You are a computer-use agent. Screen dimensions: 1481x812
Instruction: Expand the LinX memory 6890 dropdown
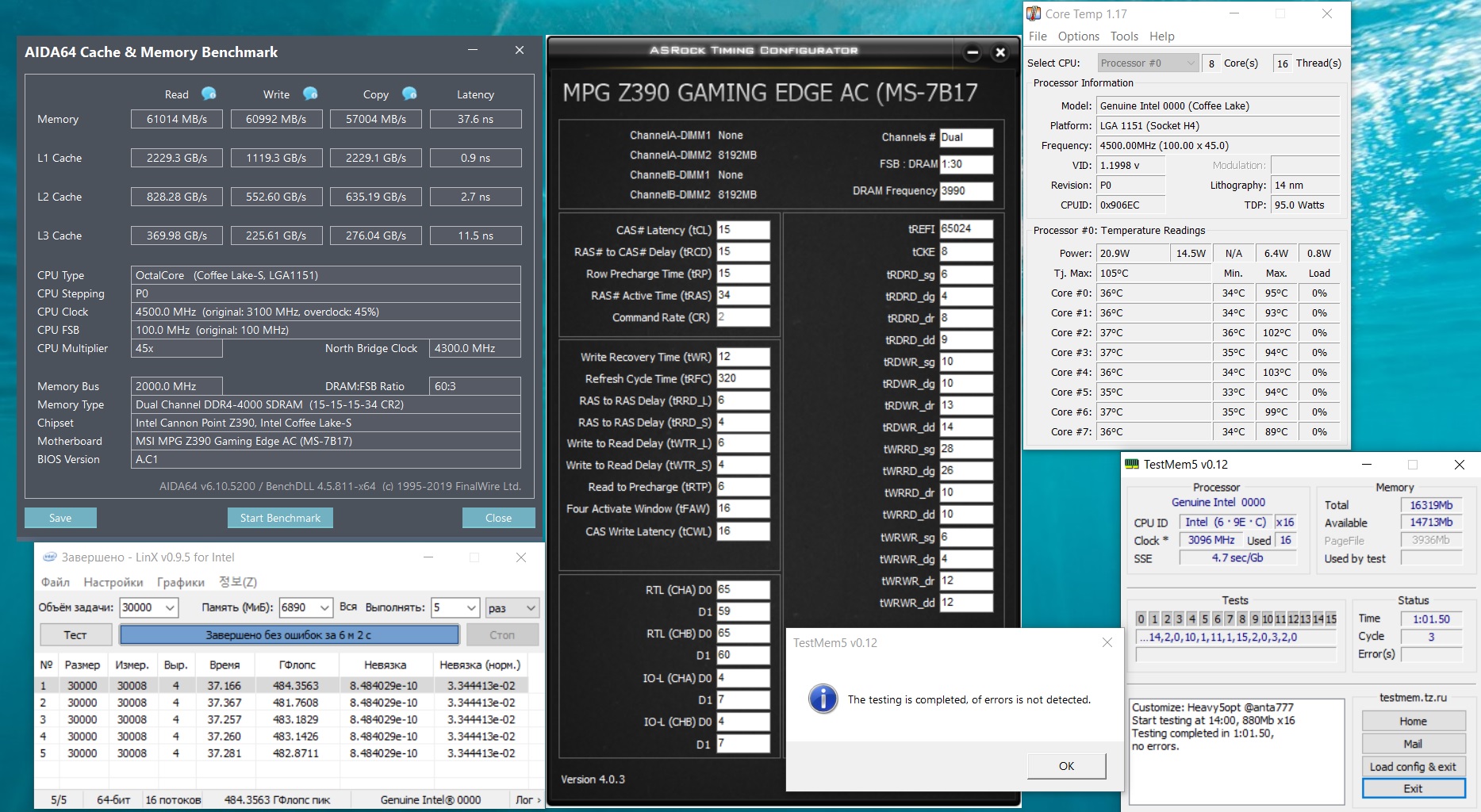[324, 607]
